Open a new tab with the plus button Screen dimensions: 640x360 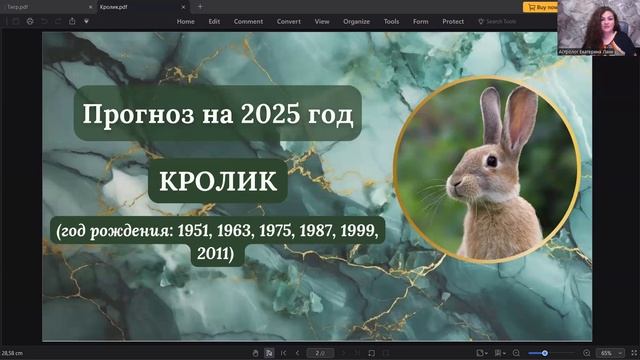tap(200, 7)
